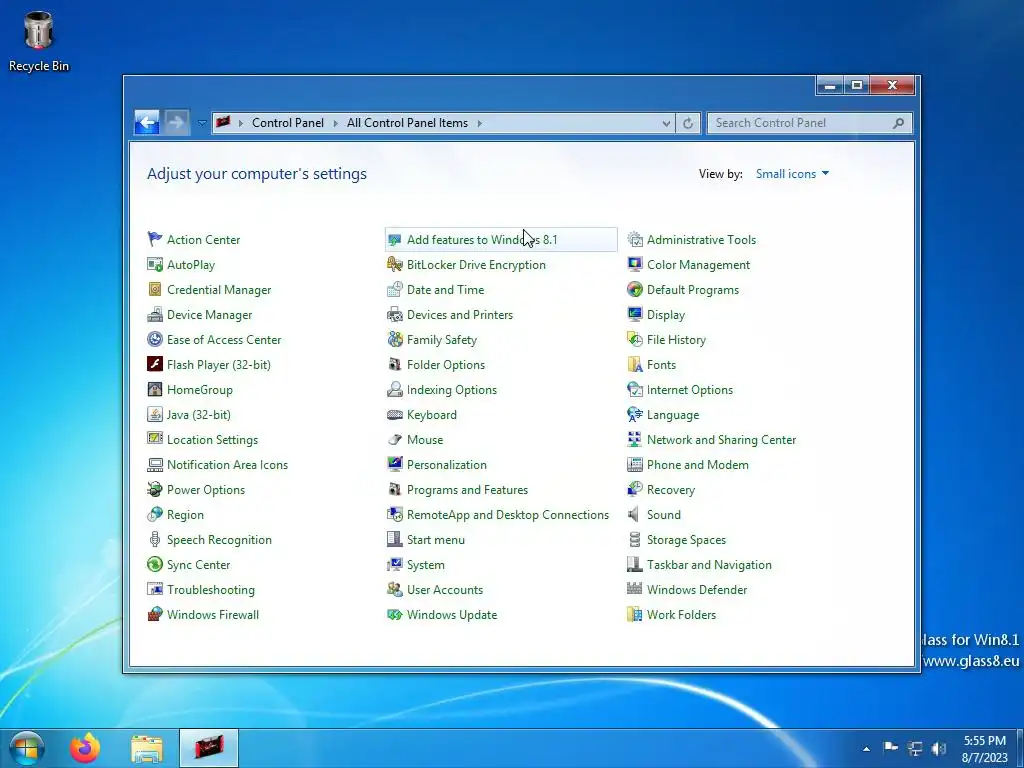Open the Date and Time clock icon
The width and height of the screenshot is (1024, 768).
coord(394,289)
